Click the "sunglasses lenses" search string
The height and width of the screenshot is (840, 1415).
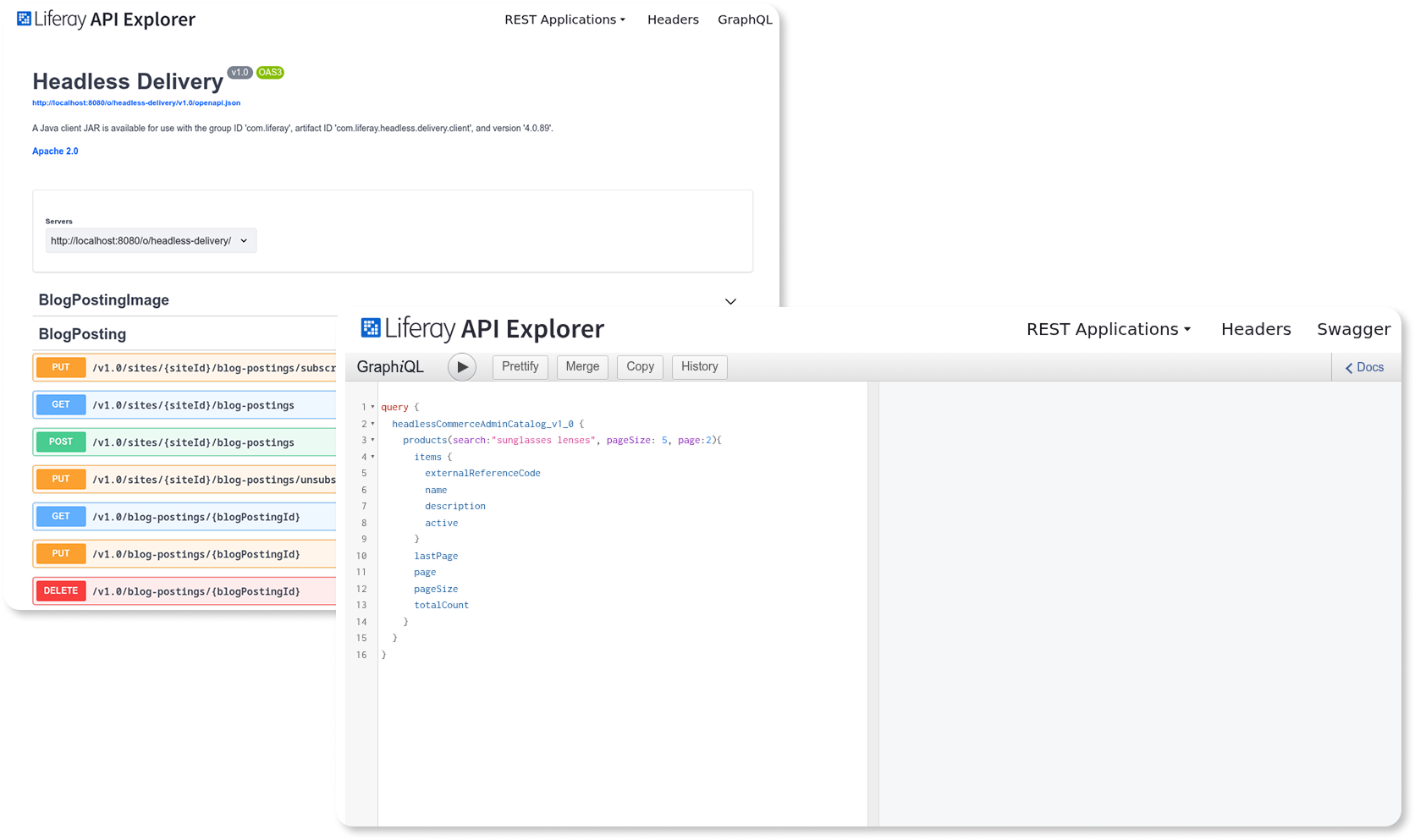click(543, 441)
